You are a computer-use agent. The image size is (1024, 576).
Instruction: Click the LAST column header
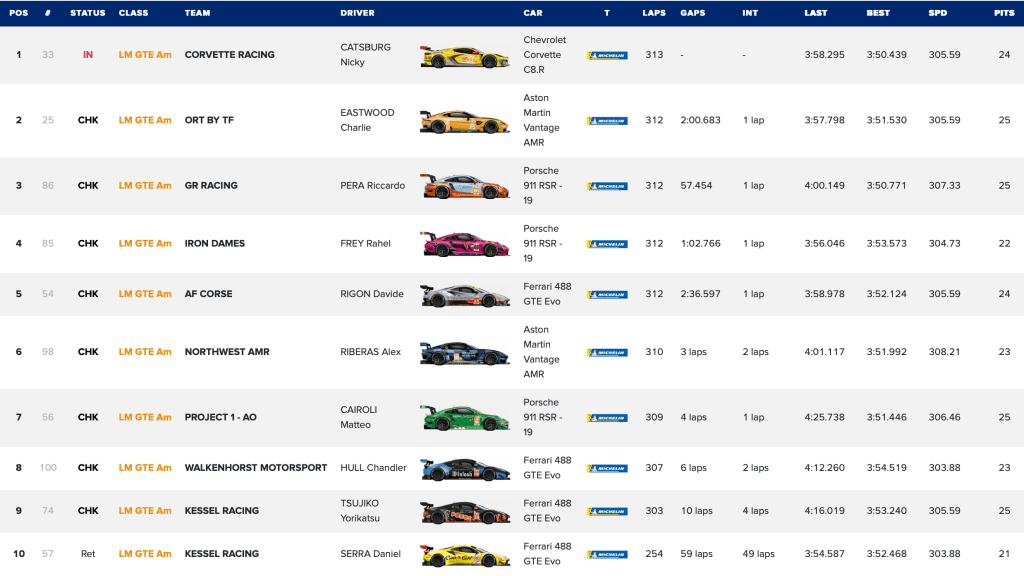click(816, 13)
